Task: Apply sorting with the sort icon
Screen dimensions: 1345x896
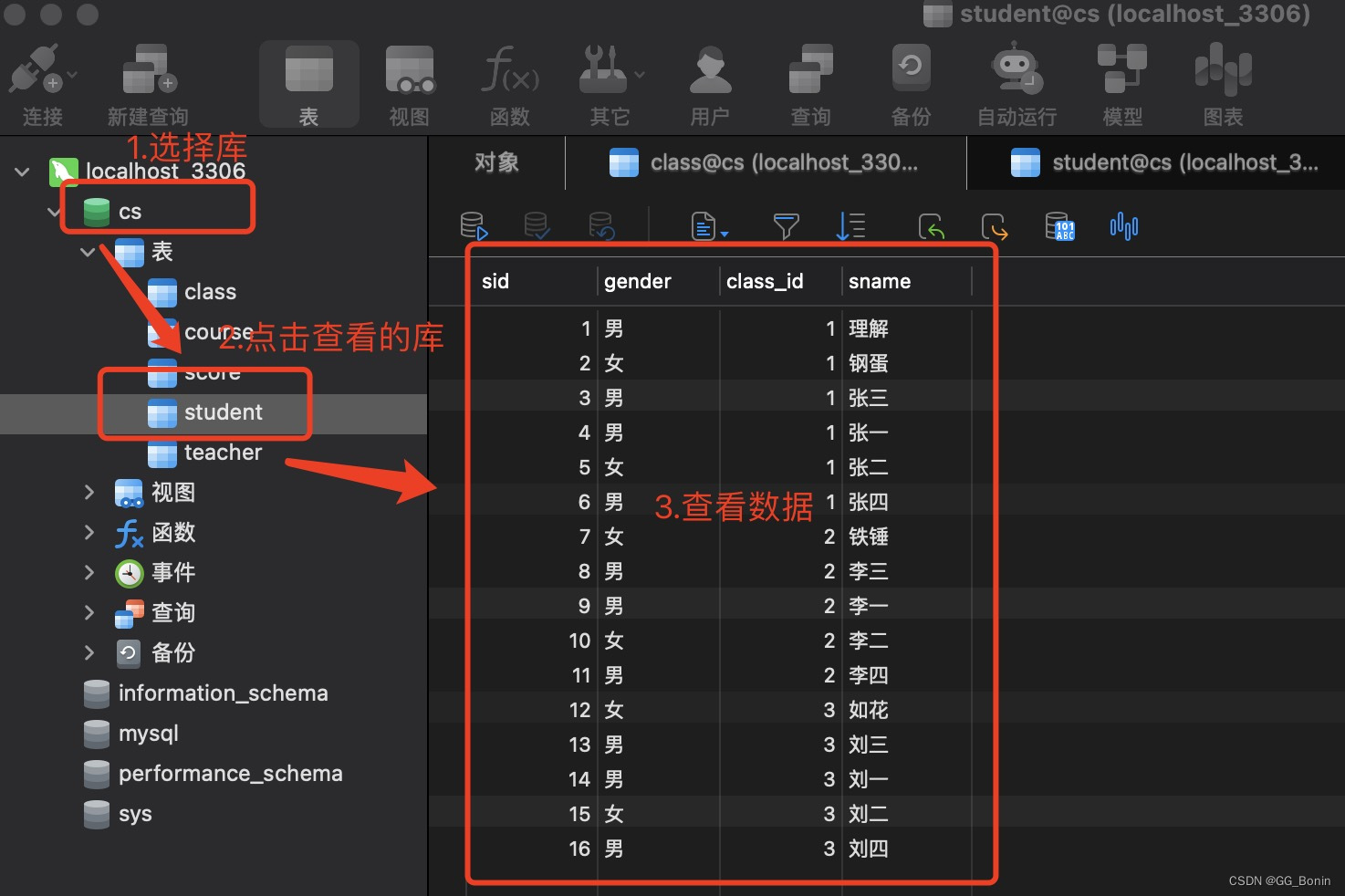Action: tap(850, 226)
